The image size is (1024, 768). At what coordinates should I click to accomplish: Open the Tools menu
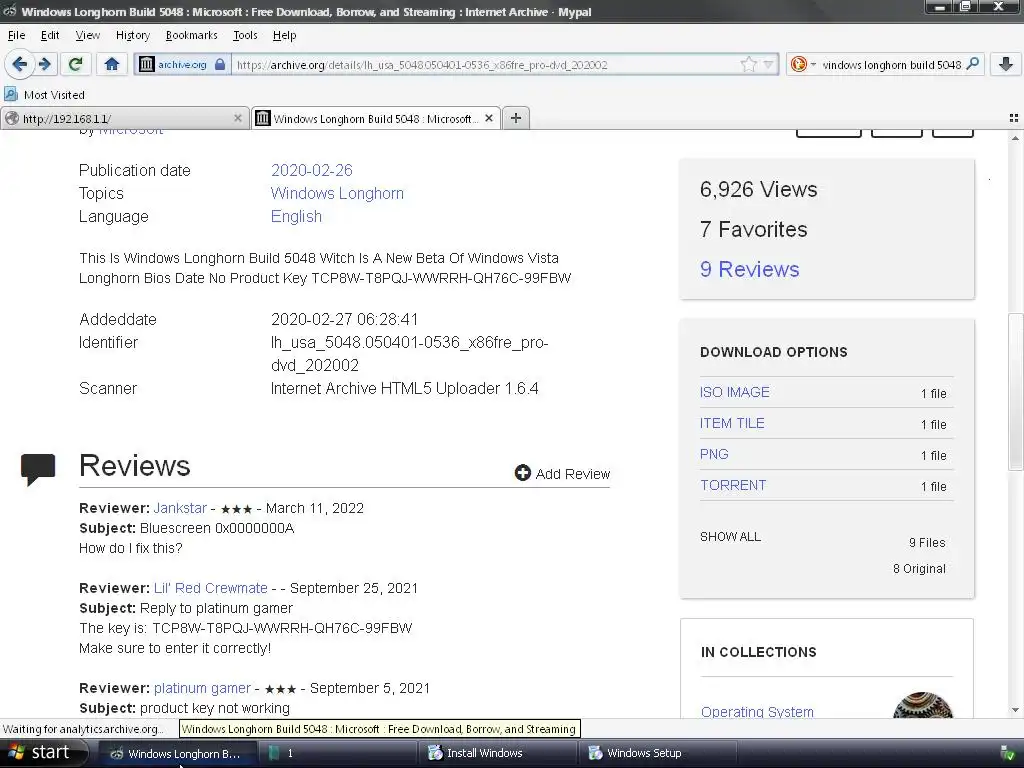point(245,35)
